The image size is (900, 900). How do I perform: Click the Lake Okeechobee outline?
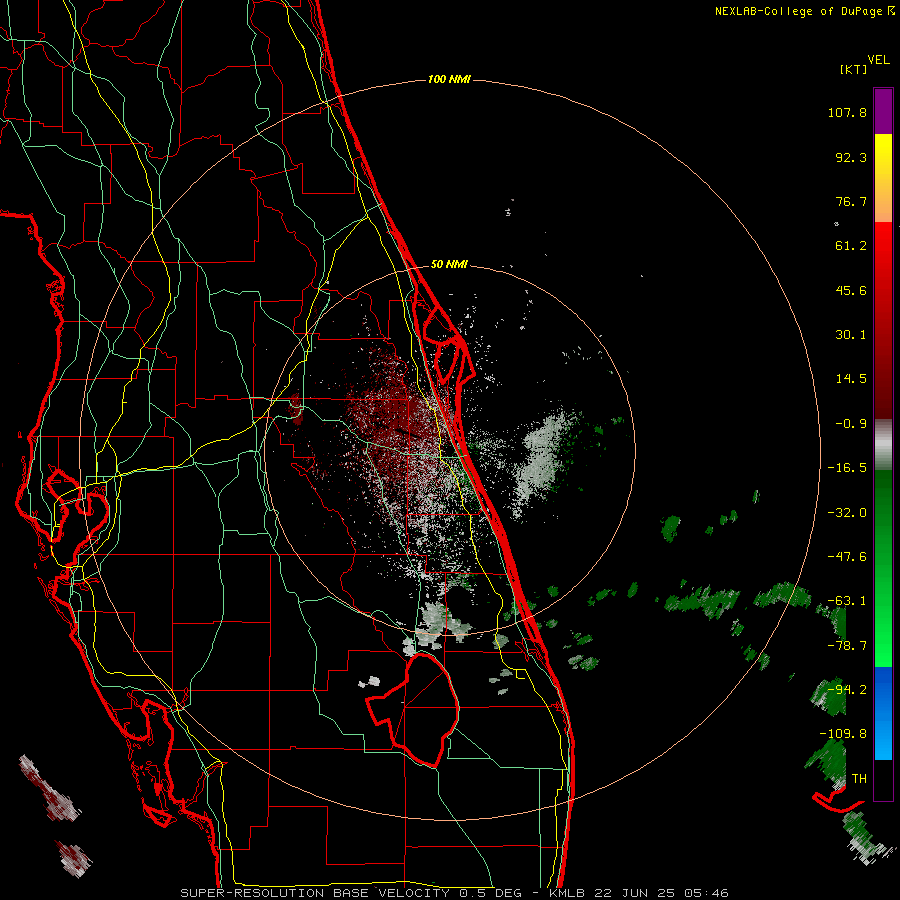click(x=413, y=710)
